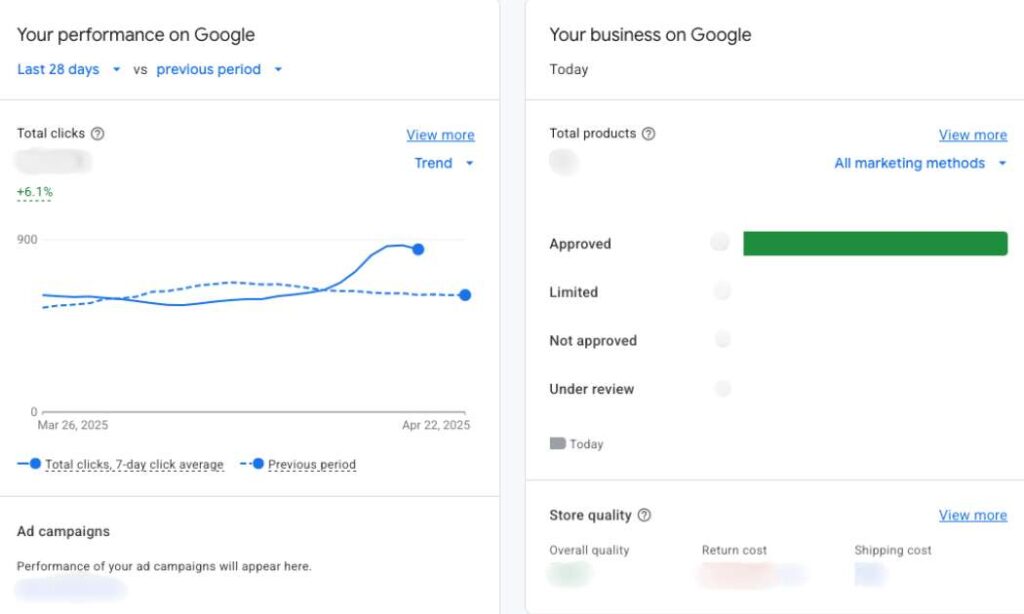Open help icon next to Total clicks
The width and height of the screenshot is (1024, 614).
click(x=97, y=133)
